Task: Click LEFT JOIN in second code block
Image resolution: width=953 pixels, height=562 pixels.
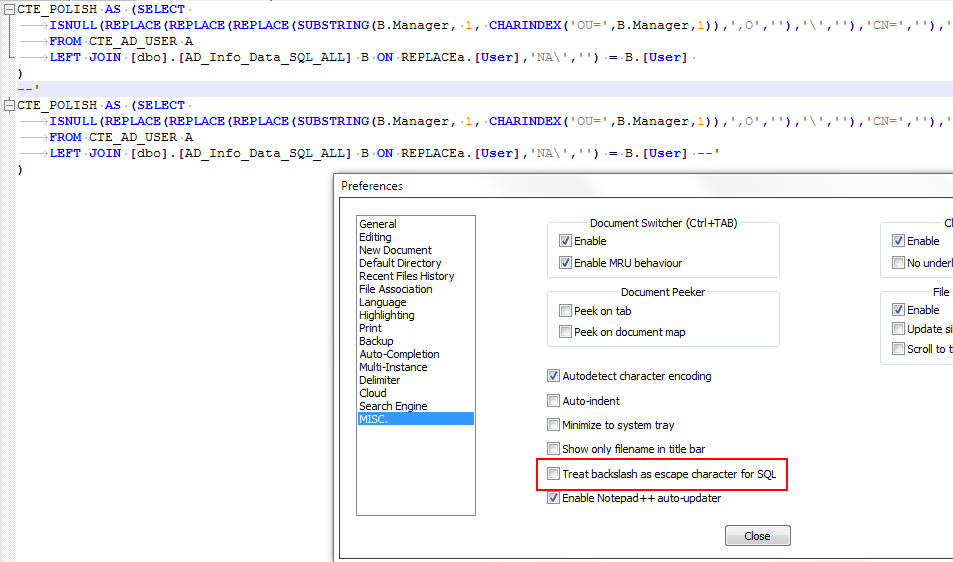Action: (85, 153)
